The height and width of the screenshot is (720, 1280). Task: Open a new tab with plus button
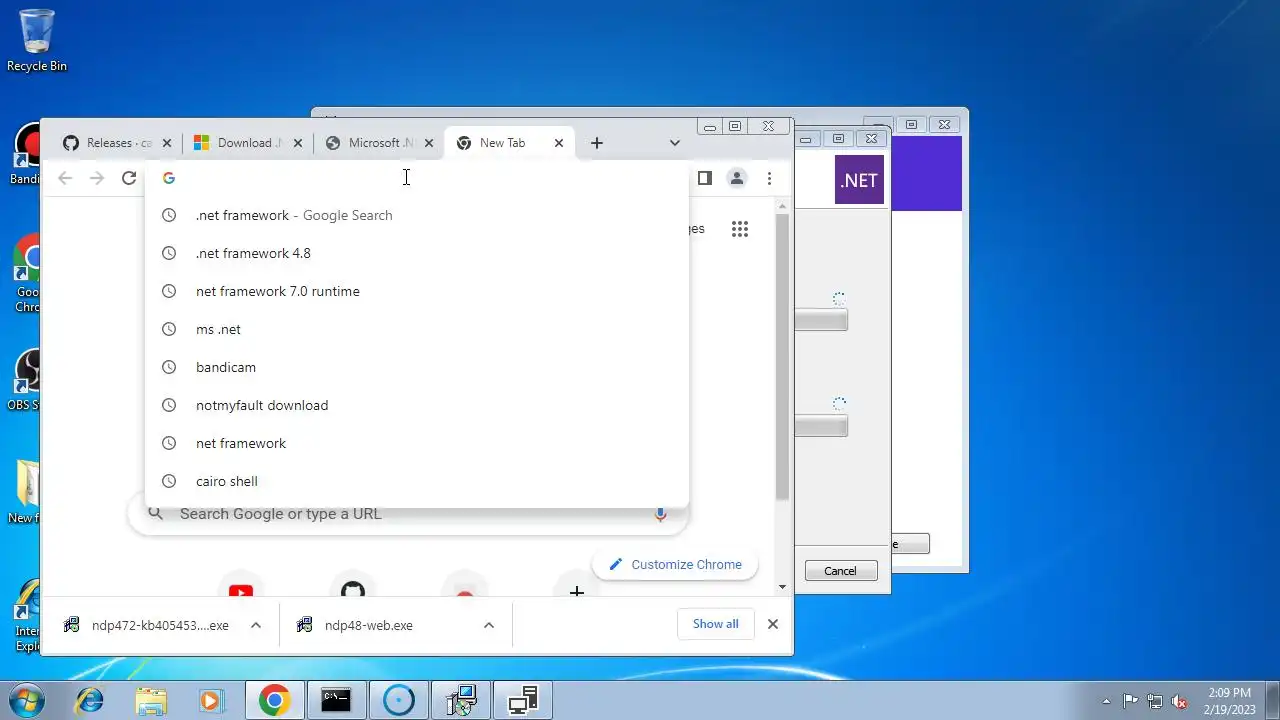click(x=597, y=143)
